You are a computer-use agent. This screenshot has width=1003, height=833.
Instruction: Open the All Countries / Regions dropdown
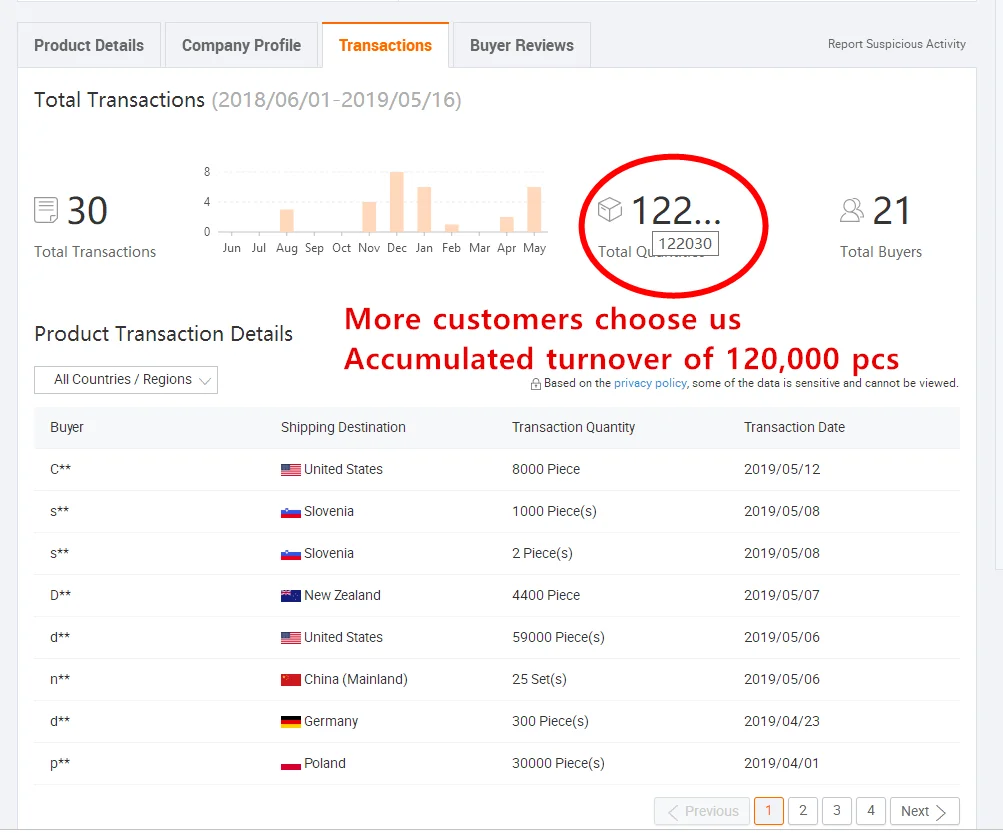click(126, 380)
